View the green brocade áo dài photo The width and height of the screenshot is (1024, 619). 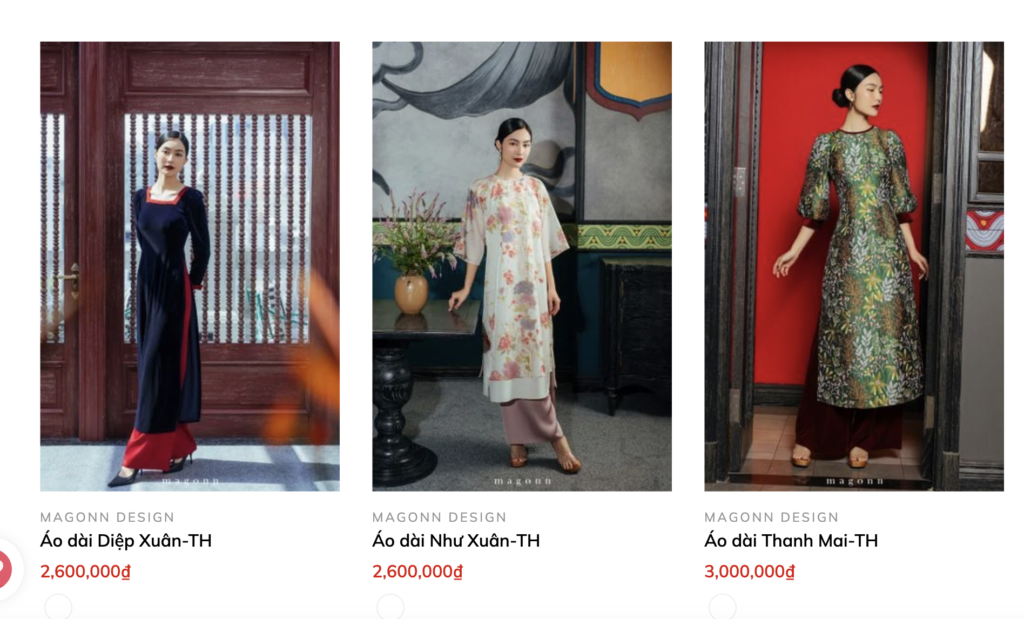(854, 266)
